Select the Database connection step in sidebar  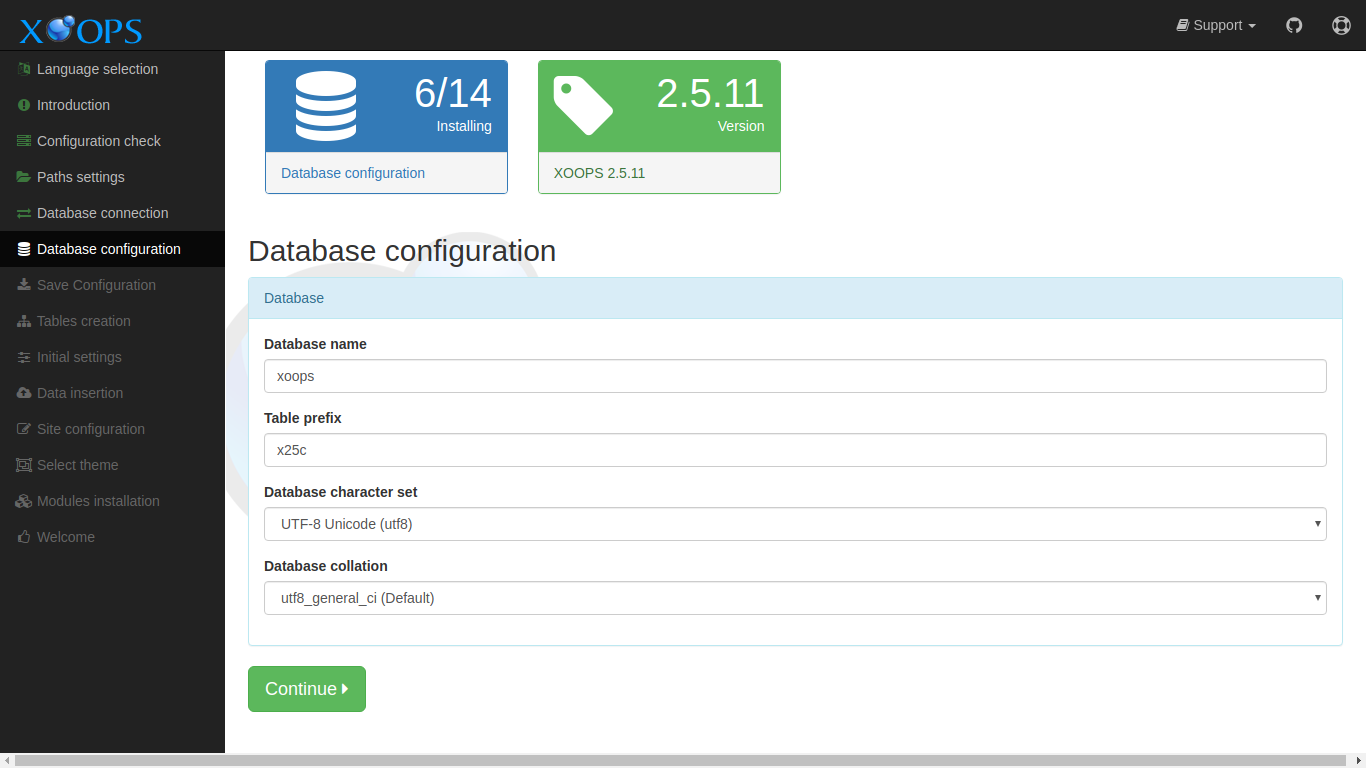pos(103,212)
